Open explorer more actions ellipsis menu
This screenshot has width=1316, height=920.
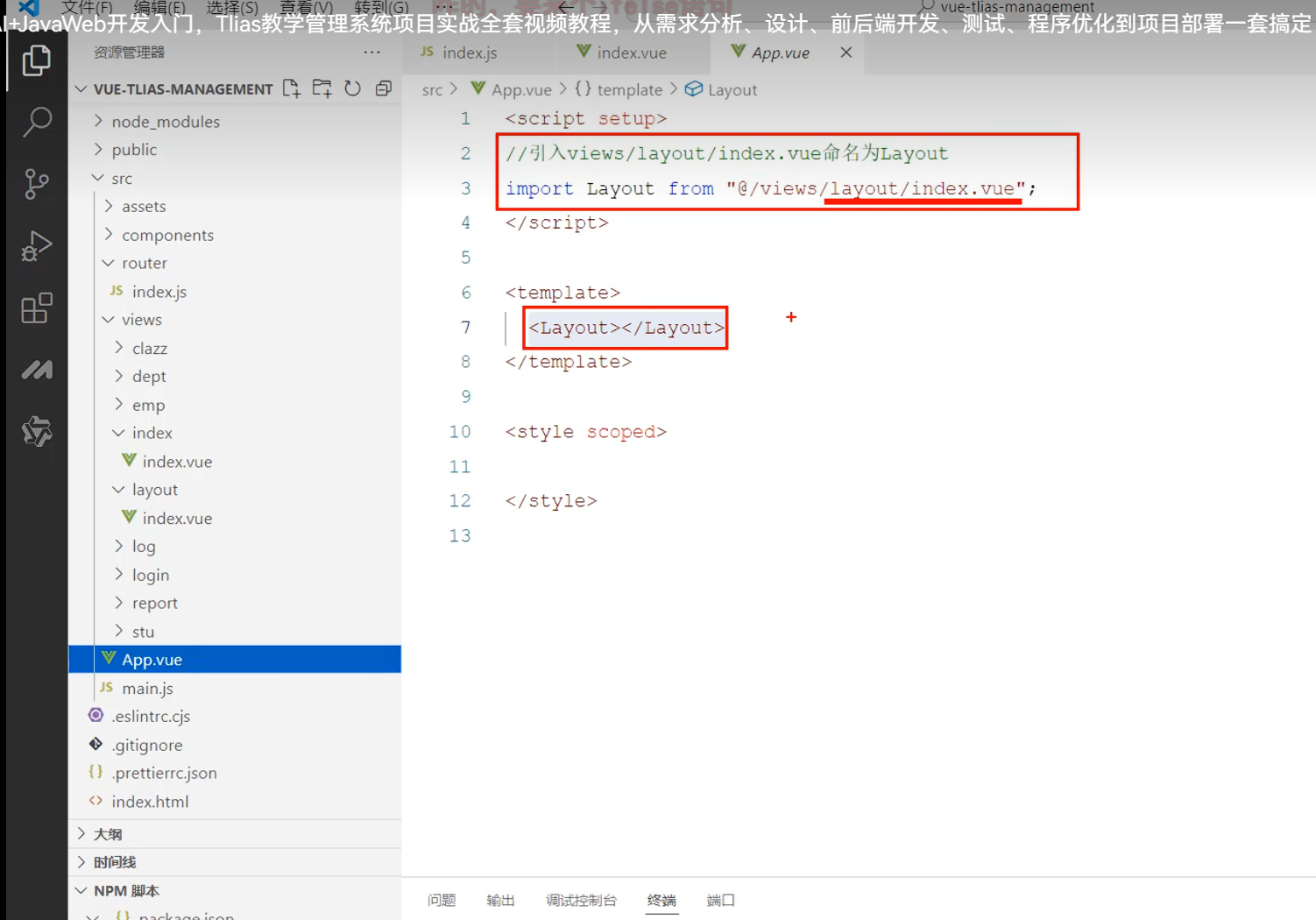[x=371, y=53]
